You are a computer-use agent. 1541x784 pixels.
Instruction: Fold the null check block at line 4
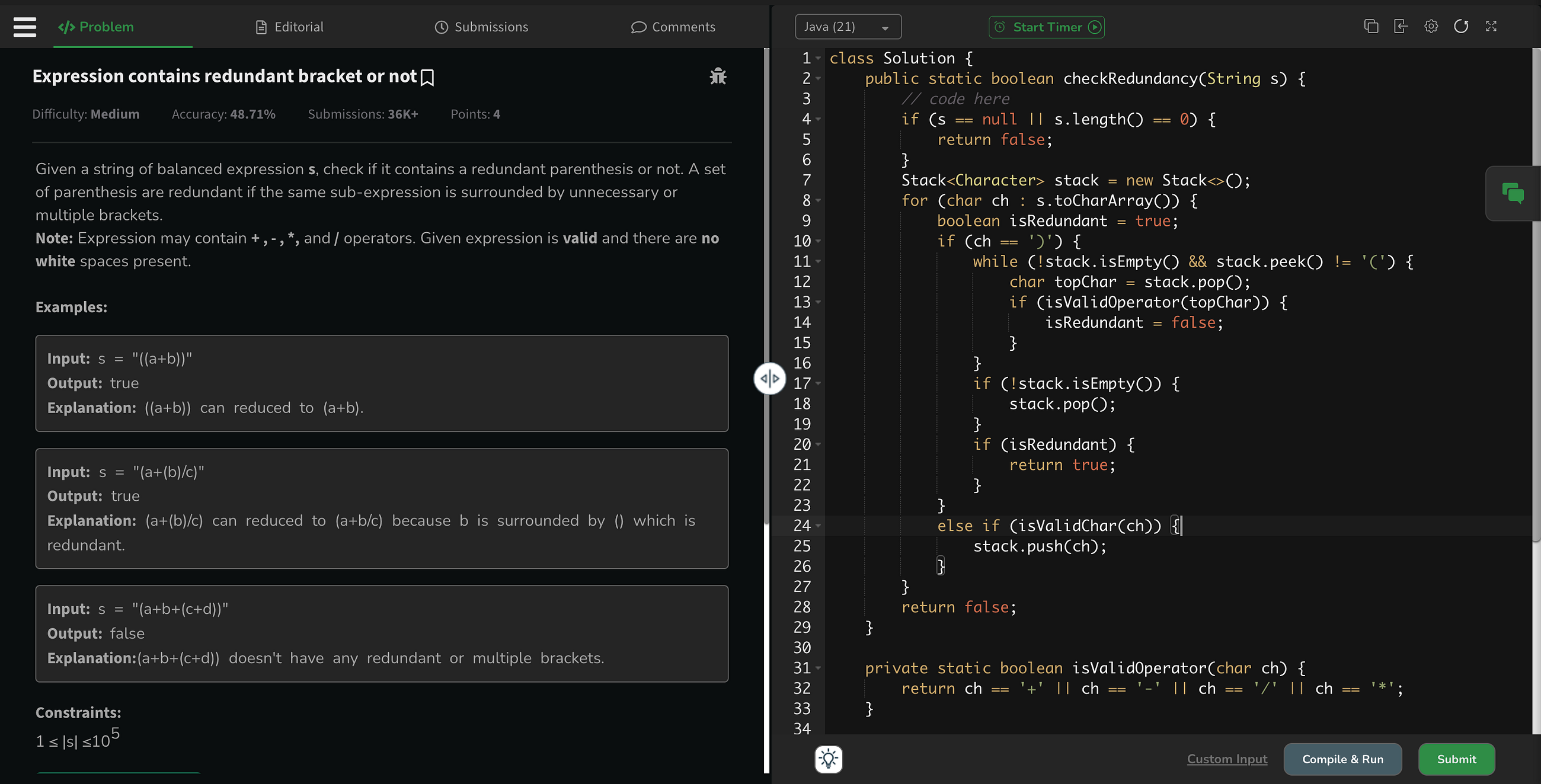click(818, 119)
